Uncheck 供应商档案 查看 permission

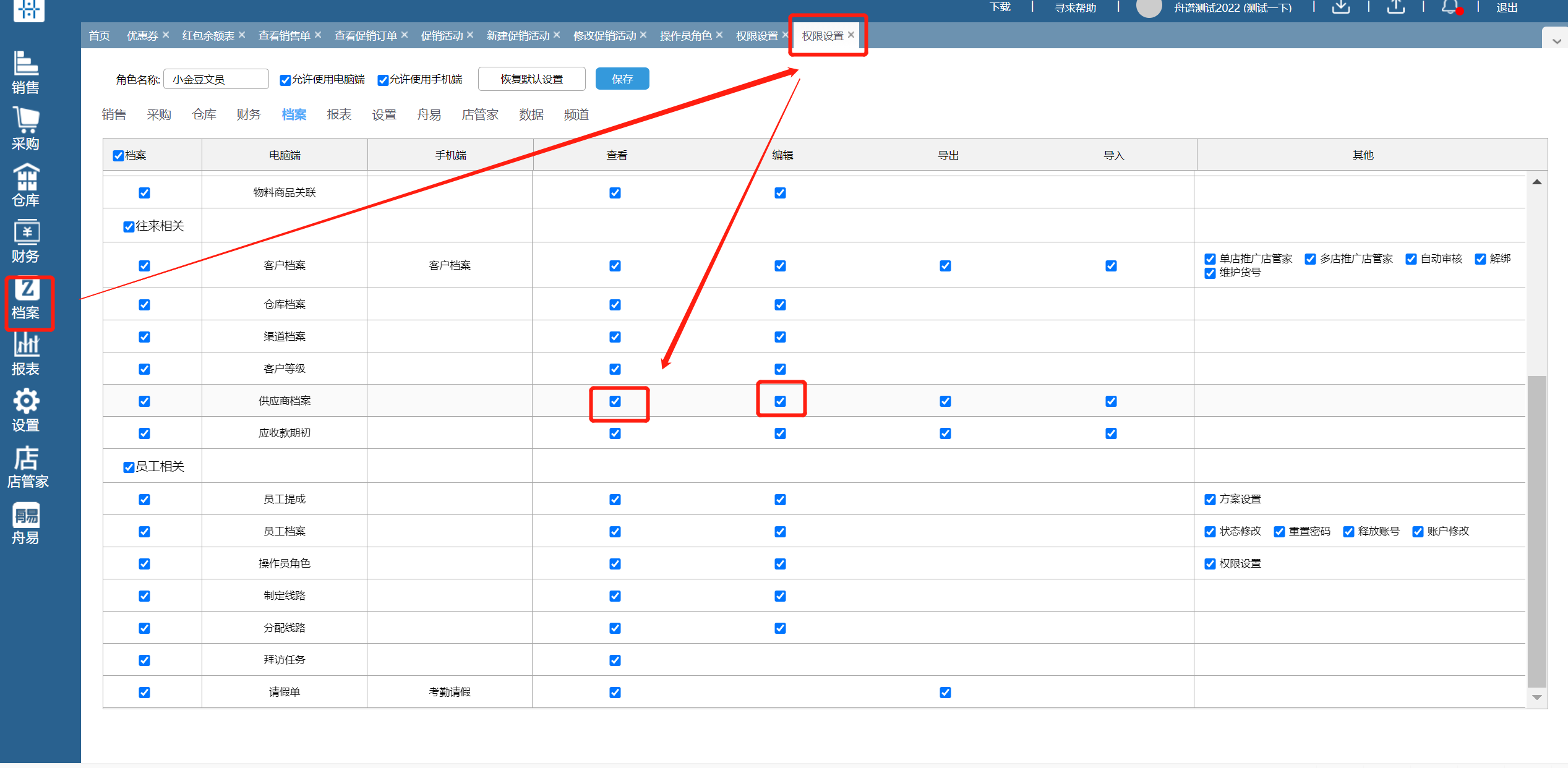(x=615, y=401)
